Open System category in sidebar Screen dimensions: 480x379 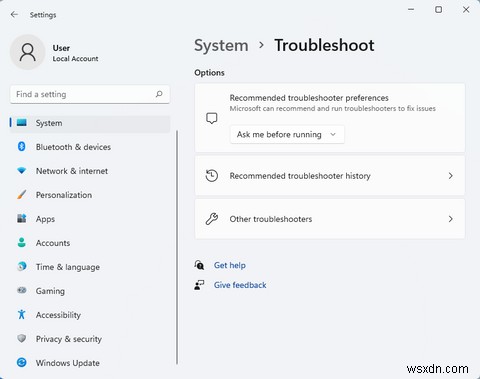tap(90, 123)
